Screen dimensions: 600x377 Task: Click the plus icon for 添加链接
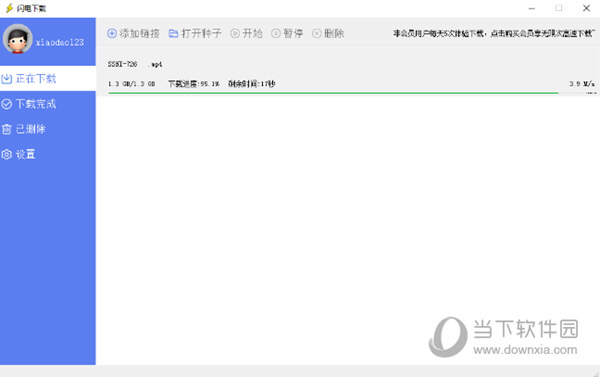point(112,33)
